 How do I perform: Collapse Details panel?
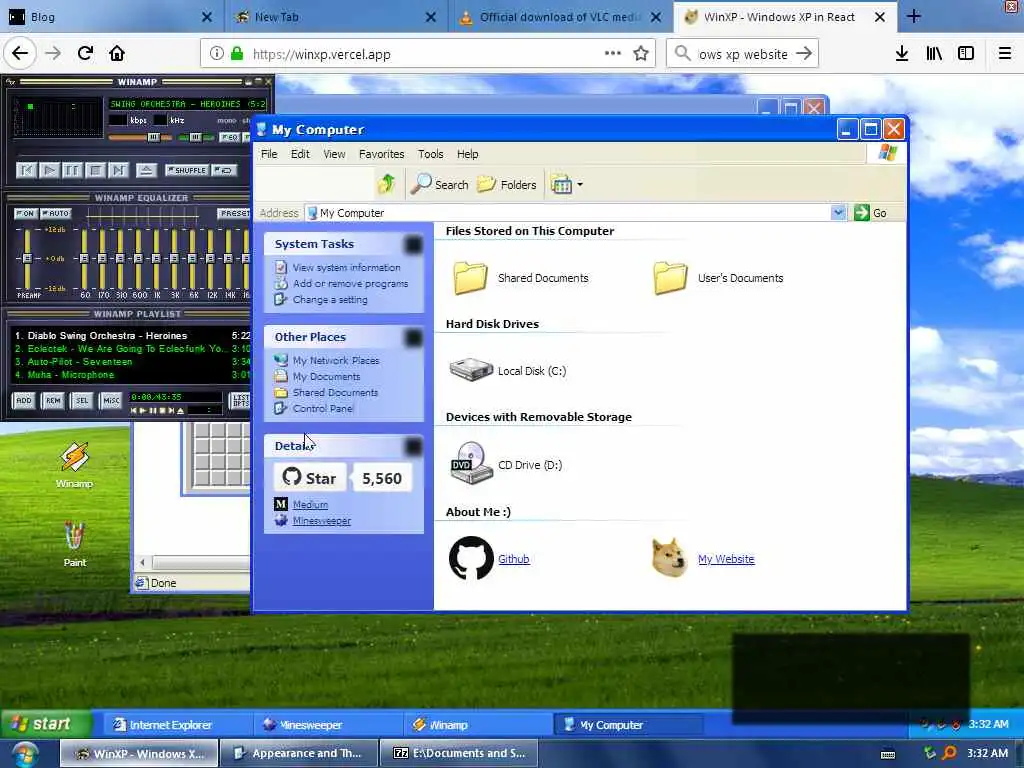[413, 447]
